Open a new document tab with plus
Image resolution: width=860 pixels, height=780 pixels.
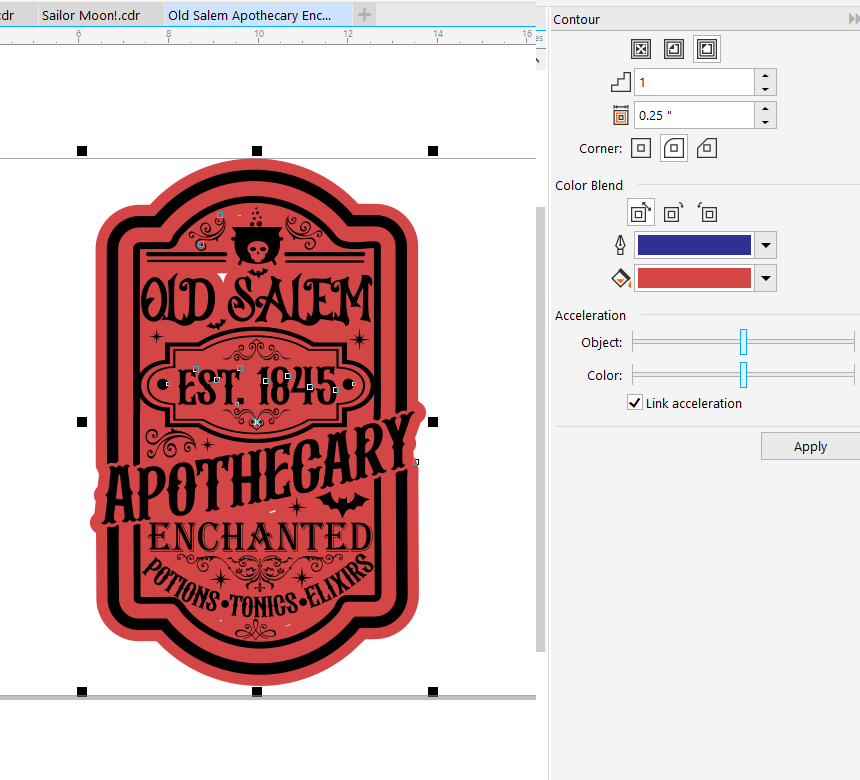[x=365, y=15]
